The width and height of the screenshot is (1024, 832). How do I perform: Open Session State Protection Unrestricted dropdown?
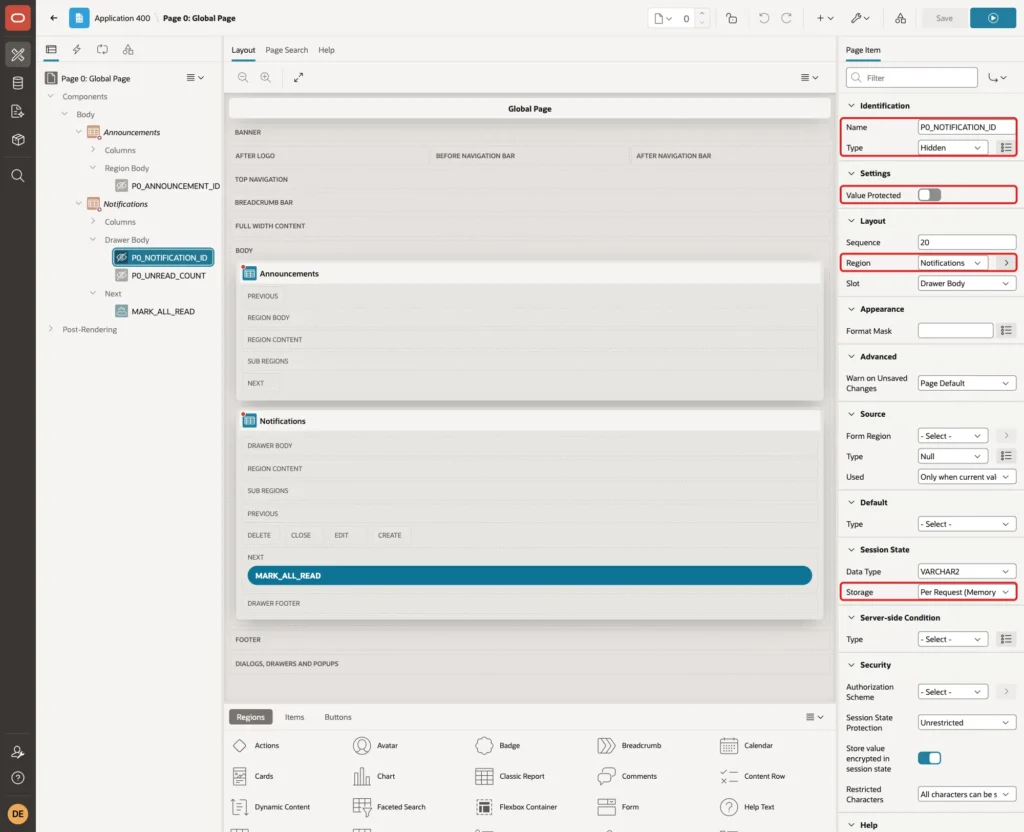pos(967,722)
